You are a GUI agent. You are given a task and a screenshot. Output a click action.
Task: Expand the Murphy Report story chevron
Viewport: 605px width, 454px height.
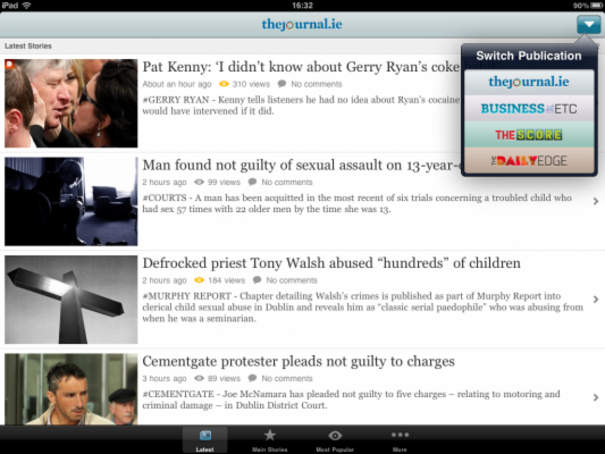tap(596, 299)
